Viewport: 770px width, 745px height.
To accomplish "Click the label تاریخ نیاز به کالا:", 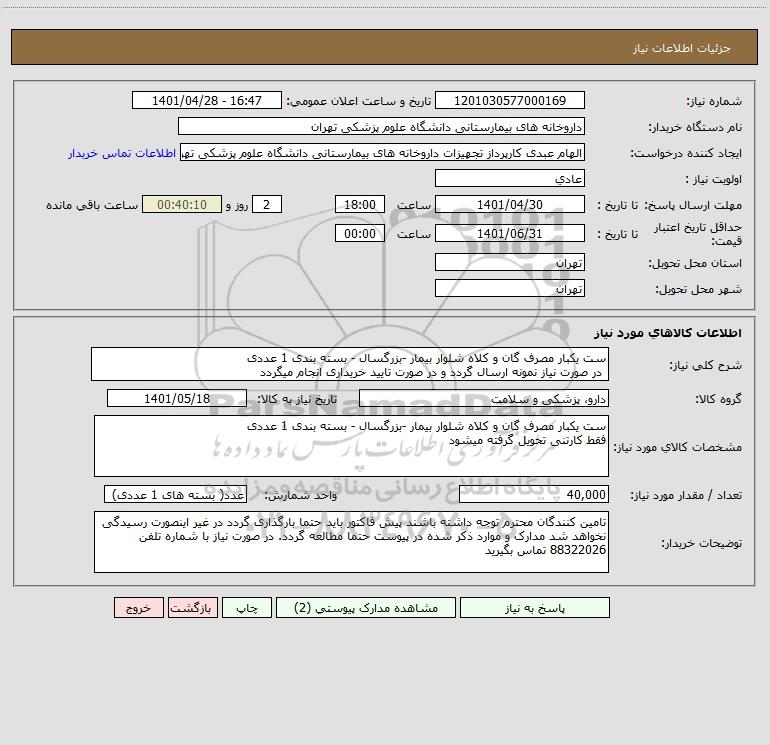I will tap(297, 399).
